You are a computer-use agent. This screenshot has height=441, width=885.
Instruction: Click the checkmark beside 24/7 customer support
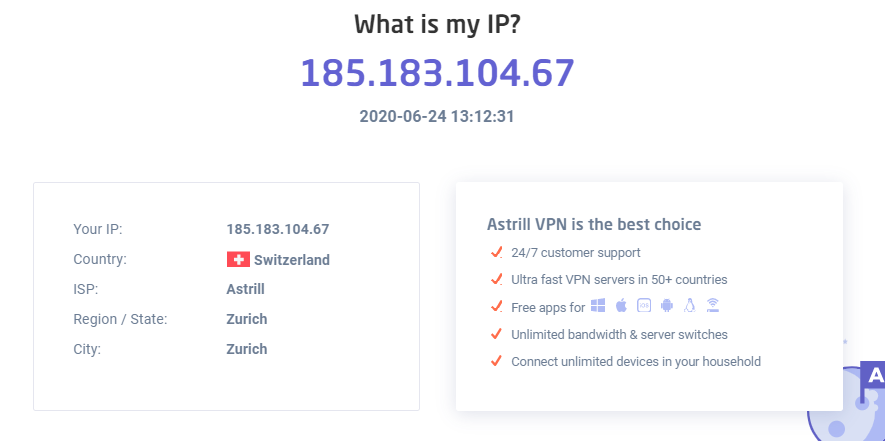pos(497,252)
